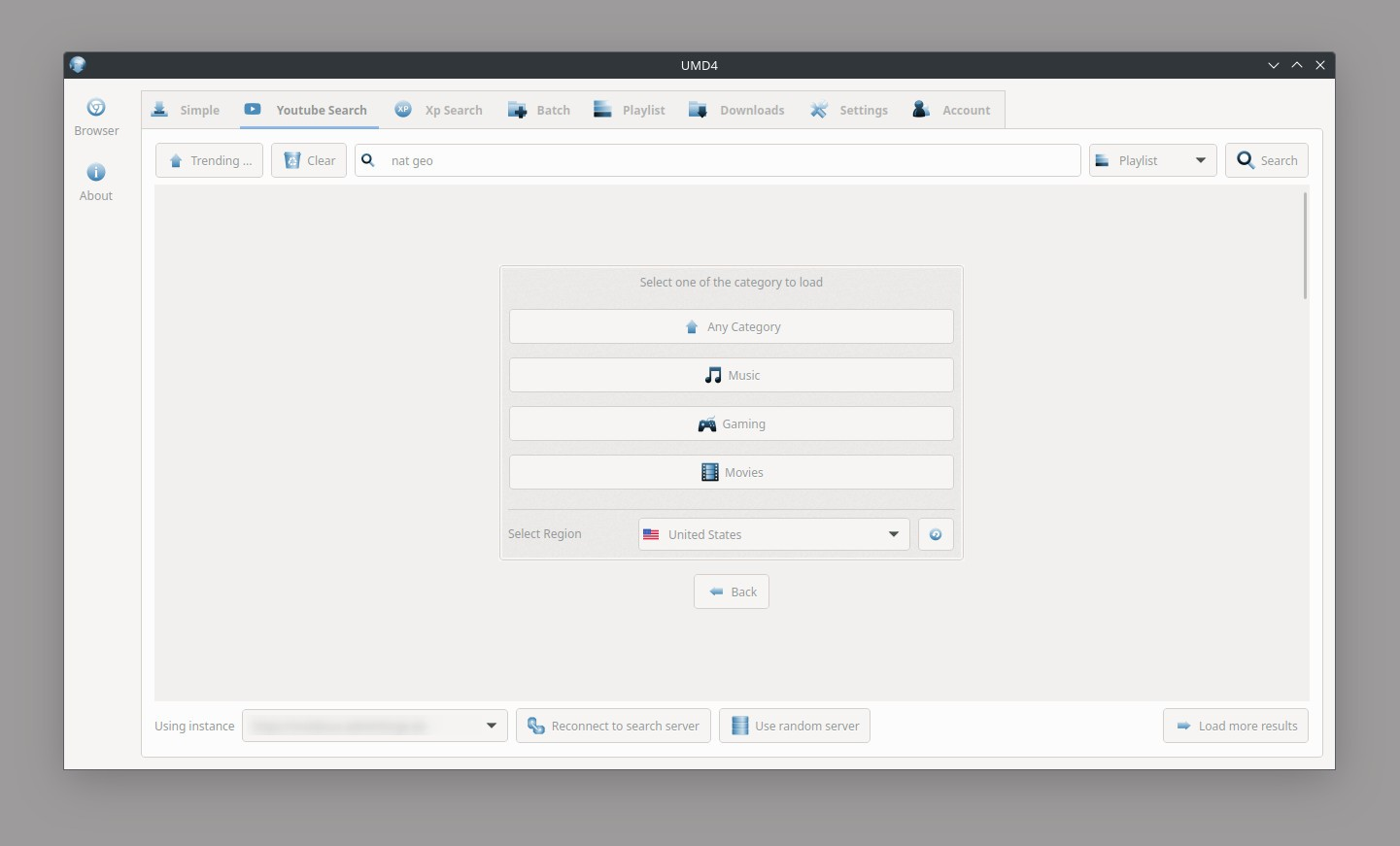Image resolution: width=1400 pixels, height=846 pixels.
Task: Open the Settings tab
Action: pos(849,110)
